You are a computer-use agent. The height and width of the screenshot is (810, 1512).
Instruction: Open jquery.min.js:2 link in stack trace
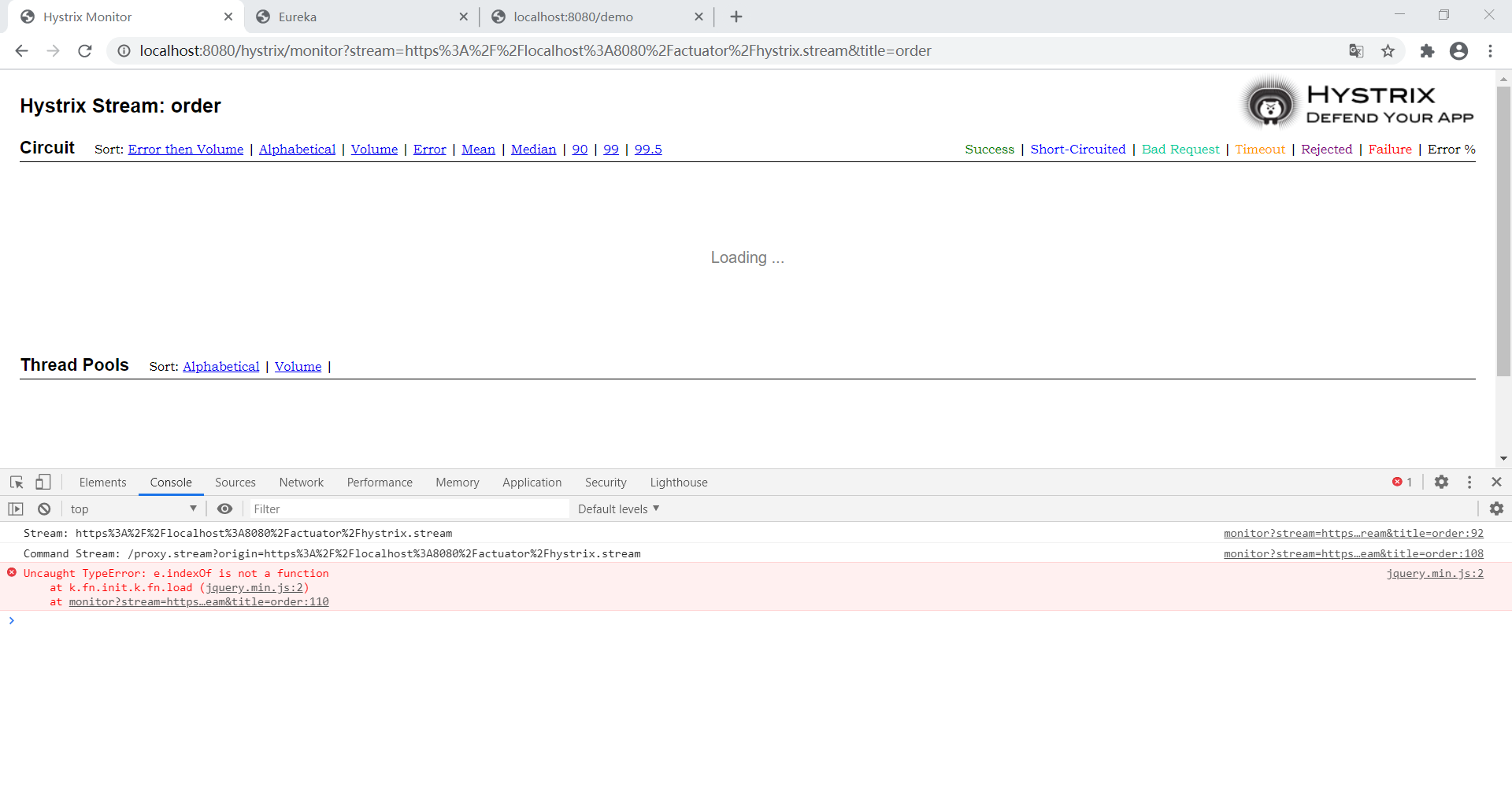point(254,588)
